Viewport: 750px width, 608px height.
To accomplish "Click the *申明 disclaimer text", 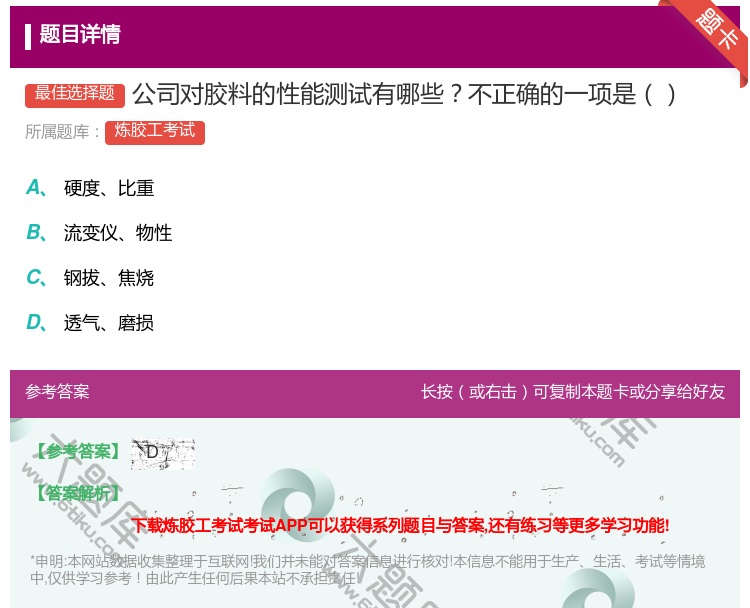I will point(367,570).
